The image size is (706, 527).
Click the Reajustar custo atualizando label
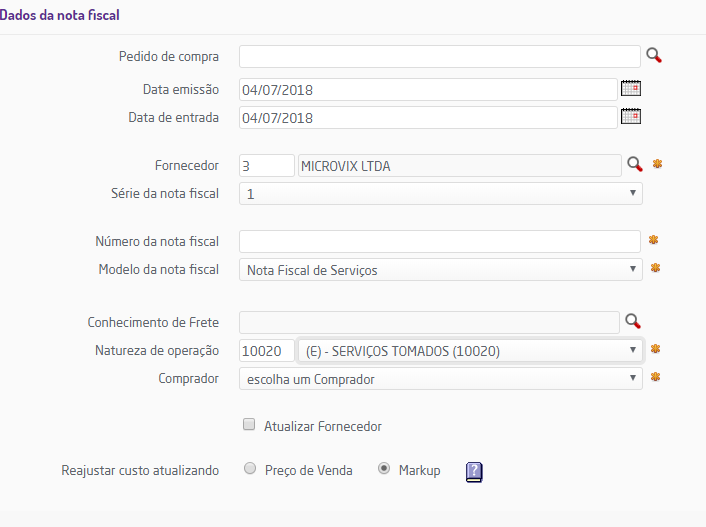140,470
